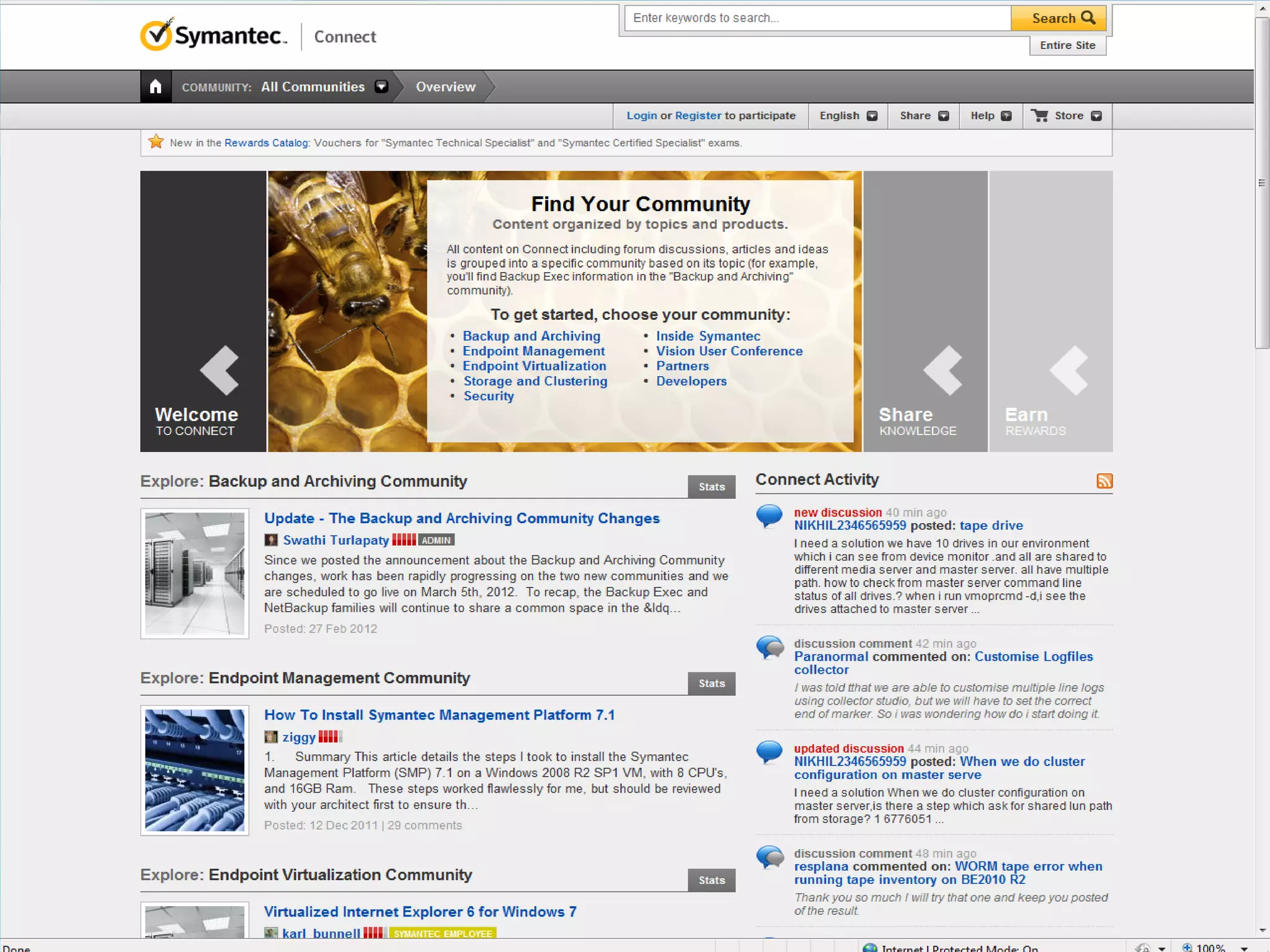This screenshot has height=952, width=1270.
Task: Click Swathi Turlapaty's avatar icon
Action: [x=271, y=540]
